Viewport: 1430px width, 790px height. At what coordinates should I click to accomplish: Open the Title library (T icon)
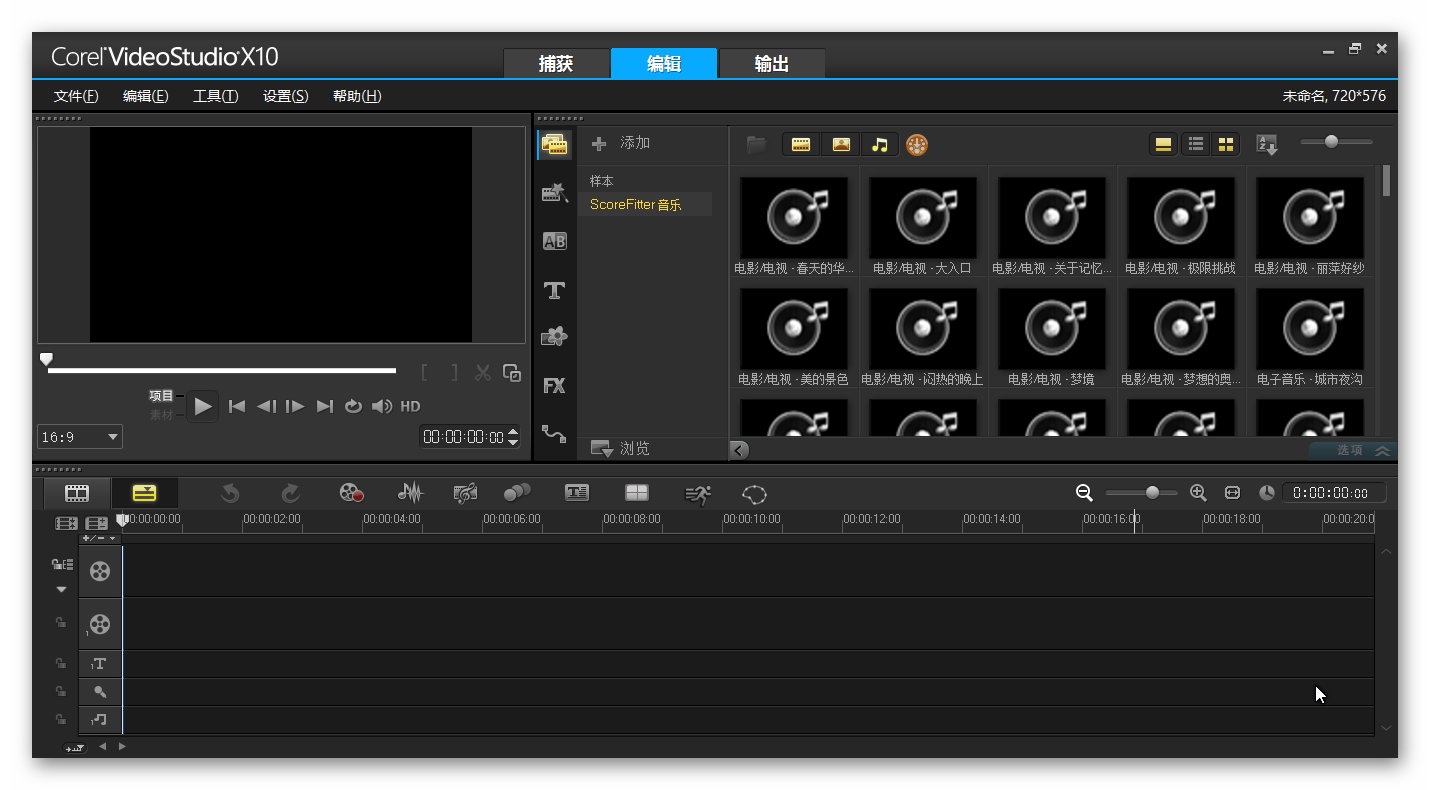[554, 290]
